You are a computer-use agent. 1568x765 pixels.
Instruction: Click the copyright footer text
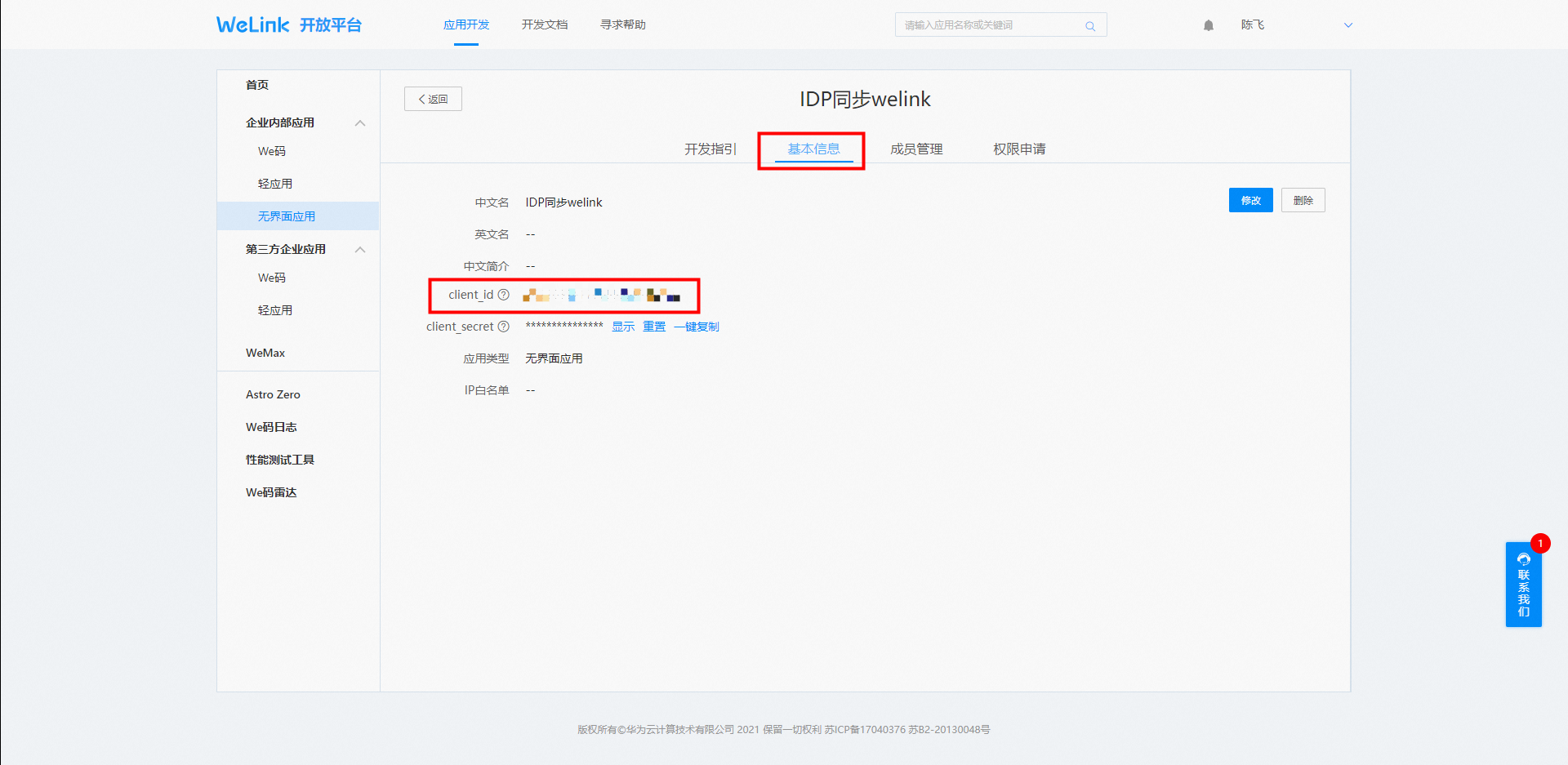click(784, 730)
